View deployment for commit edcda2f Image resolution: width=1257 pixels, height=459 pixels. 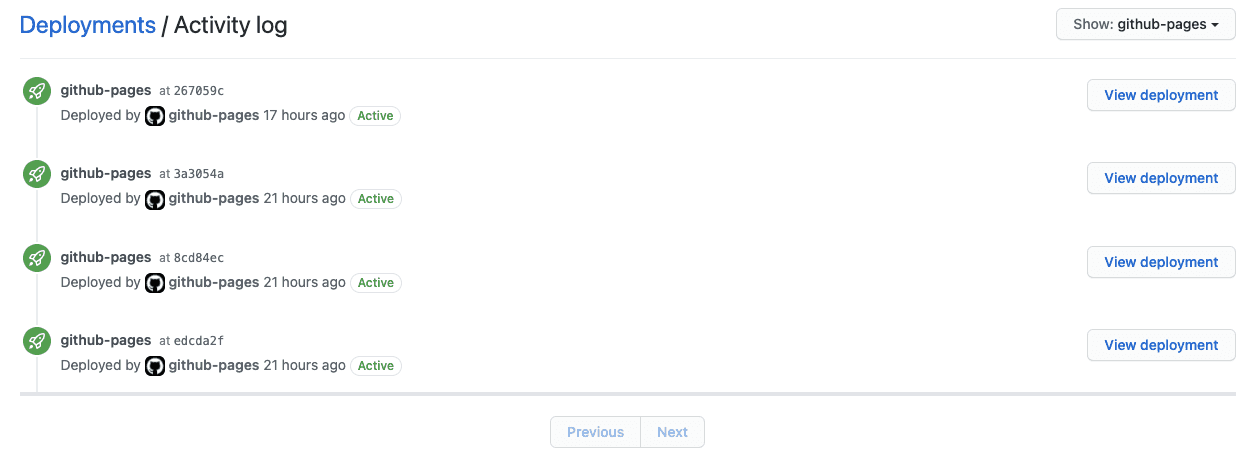click(1161, 345)
